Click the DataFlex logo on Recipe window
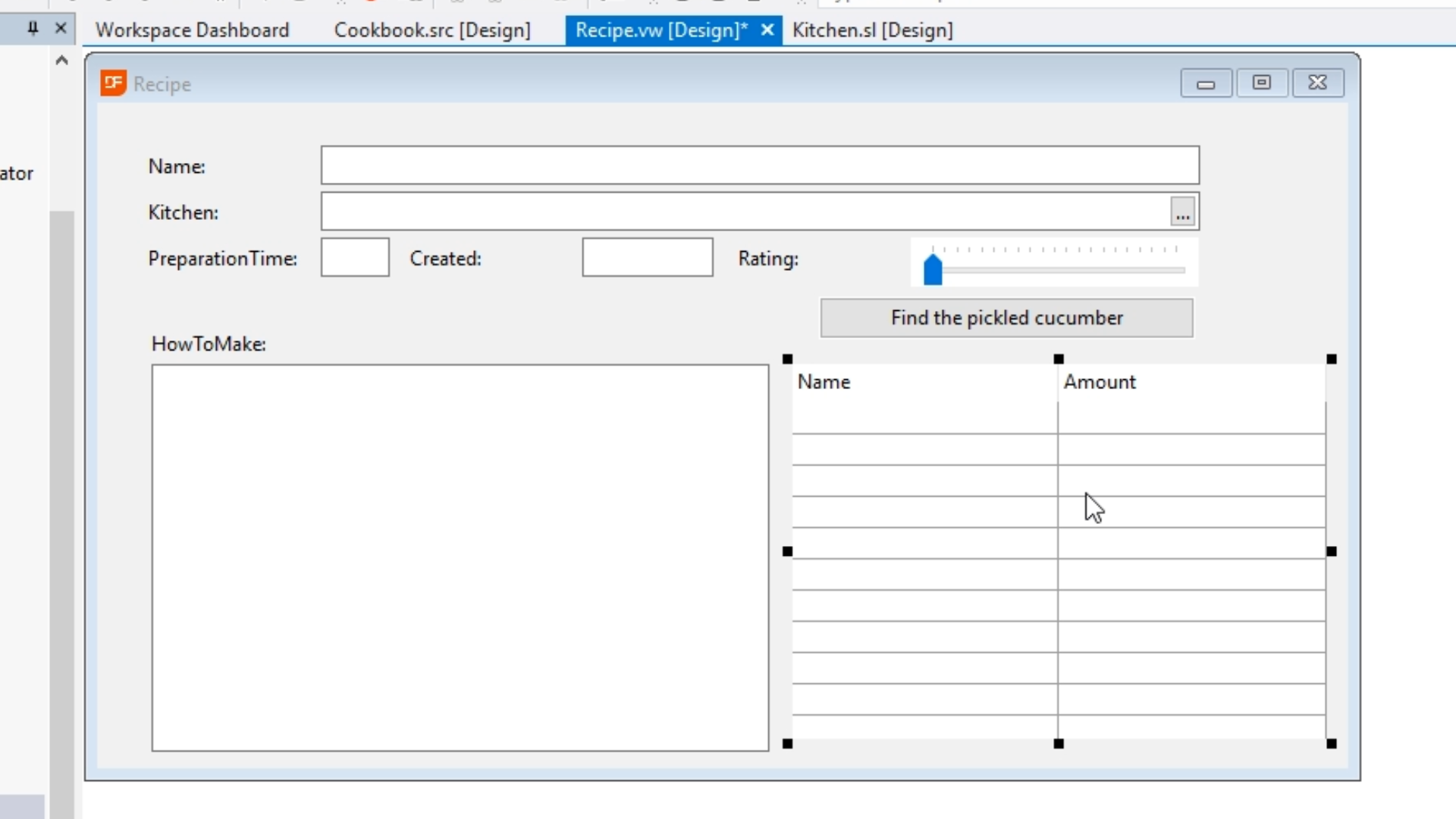The height and width of the screenshot is (819, 1456). [113, 83]
